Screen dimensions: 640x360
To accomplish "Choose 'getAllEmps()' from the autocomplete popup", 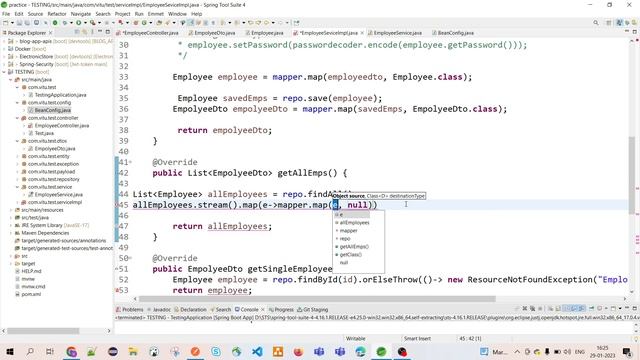I will (x=354, y=247).
